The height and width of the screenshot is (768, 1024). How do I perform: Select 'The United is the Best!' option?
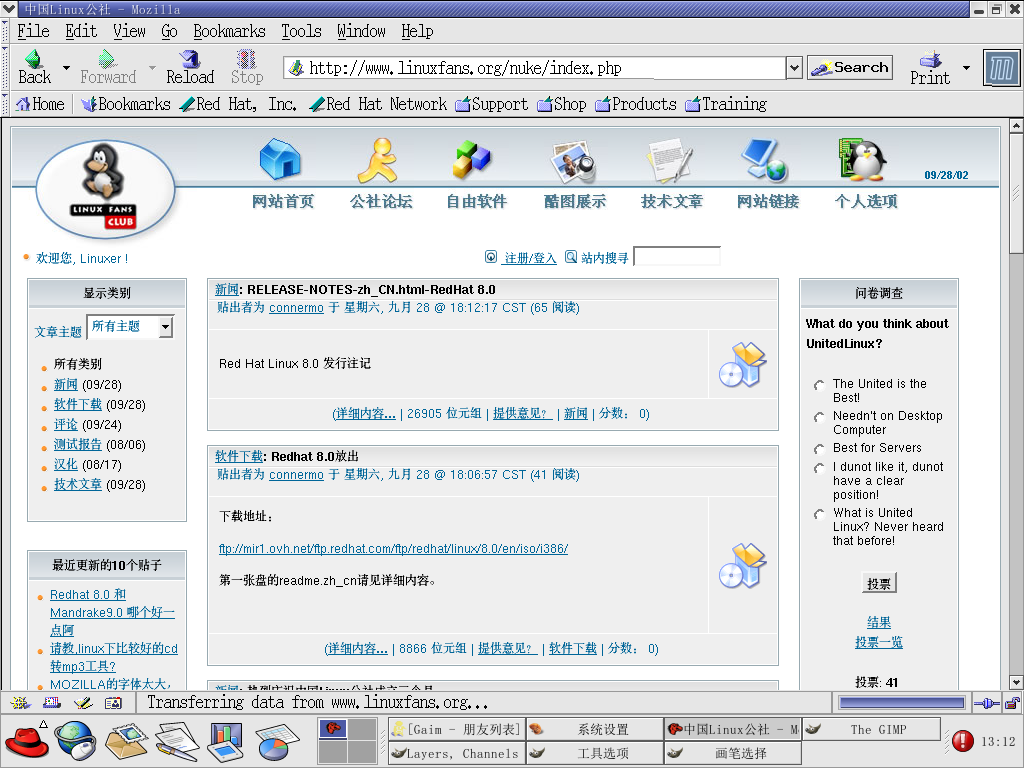coord(819,385)
